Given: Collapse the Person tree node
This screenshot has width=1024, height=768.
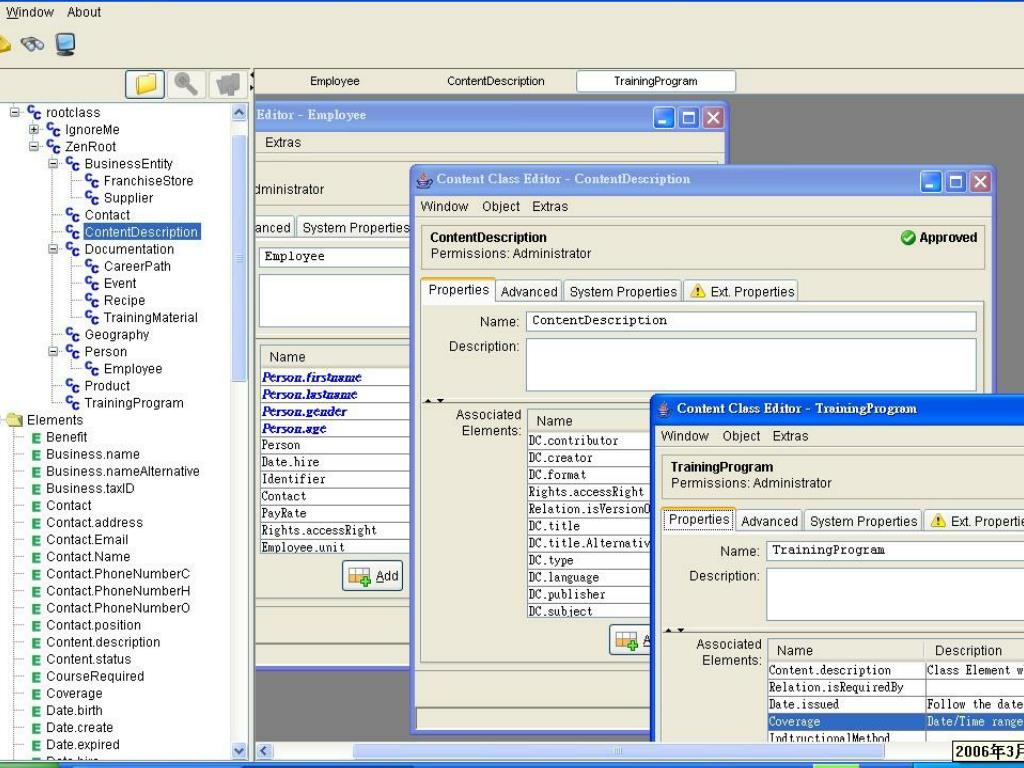Looking at the screenshot, I should pos(54,351).
